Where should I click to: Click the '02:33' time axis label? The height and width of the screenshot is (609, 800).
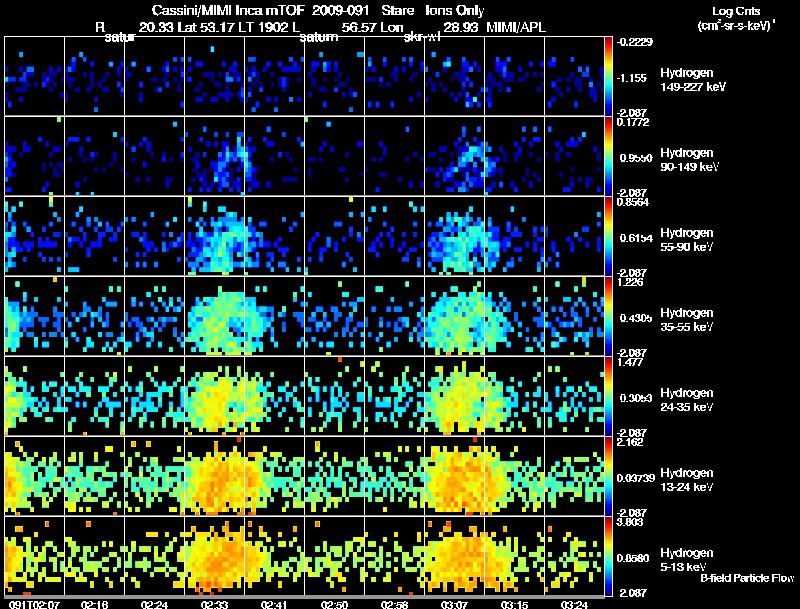click(214, 604)
